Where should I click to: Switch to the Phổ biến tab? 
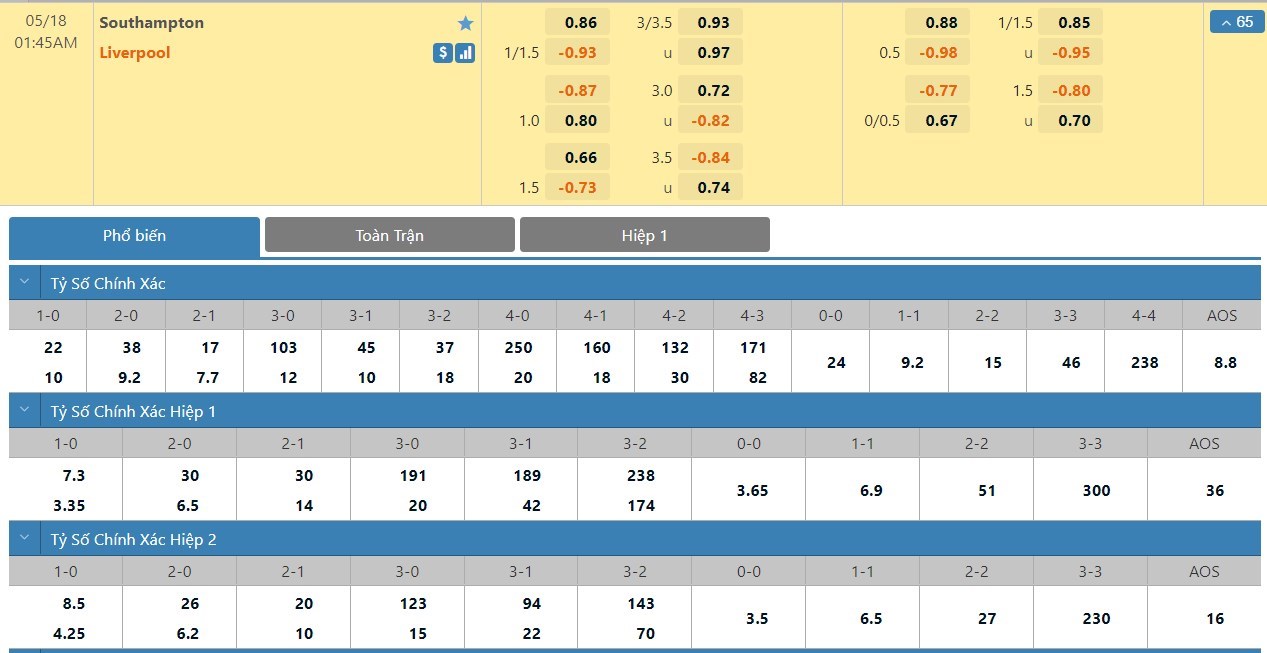pos(134,236)
